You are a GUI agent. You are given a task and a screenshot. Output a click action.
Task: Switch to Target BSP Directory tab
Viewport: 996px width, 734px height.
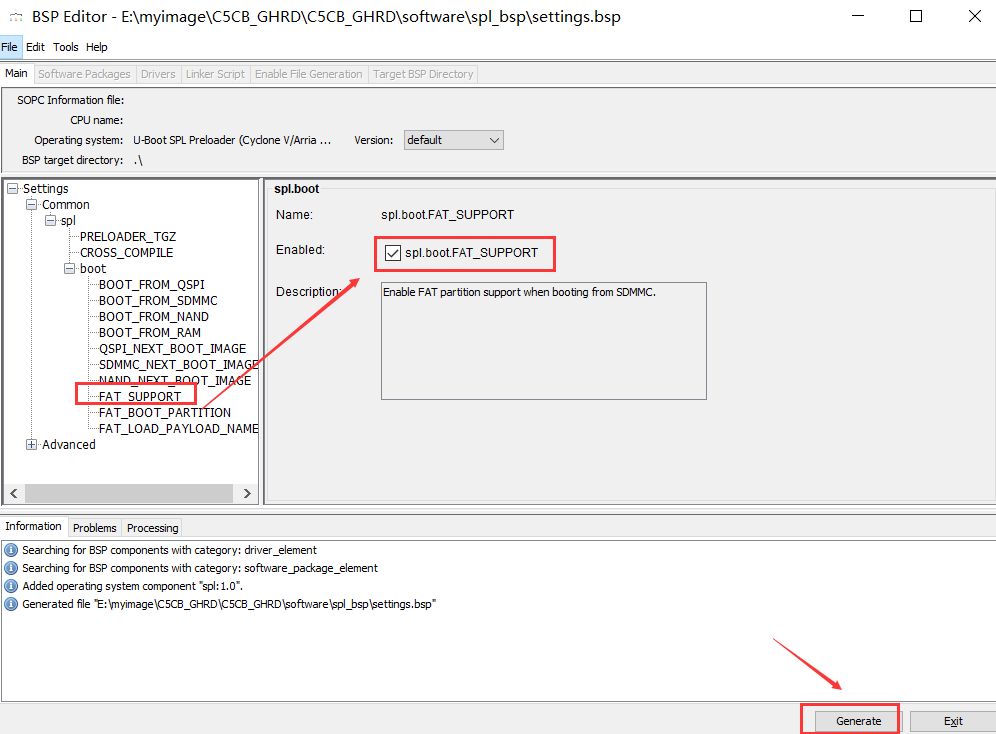tap(423, 74)
